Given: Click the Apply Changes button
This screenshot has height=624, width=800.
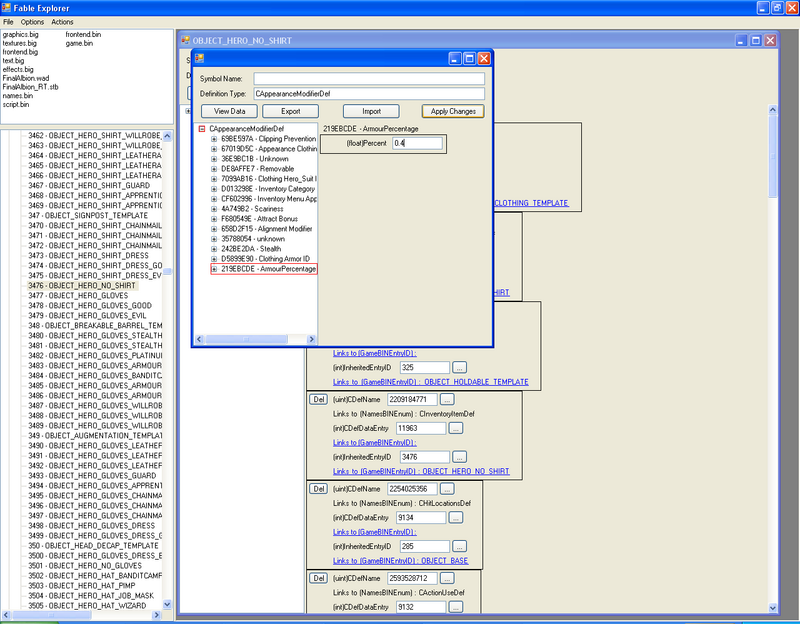Looking at the screenshot, I should point(453,111).
